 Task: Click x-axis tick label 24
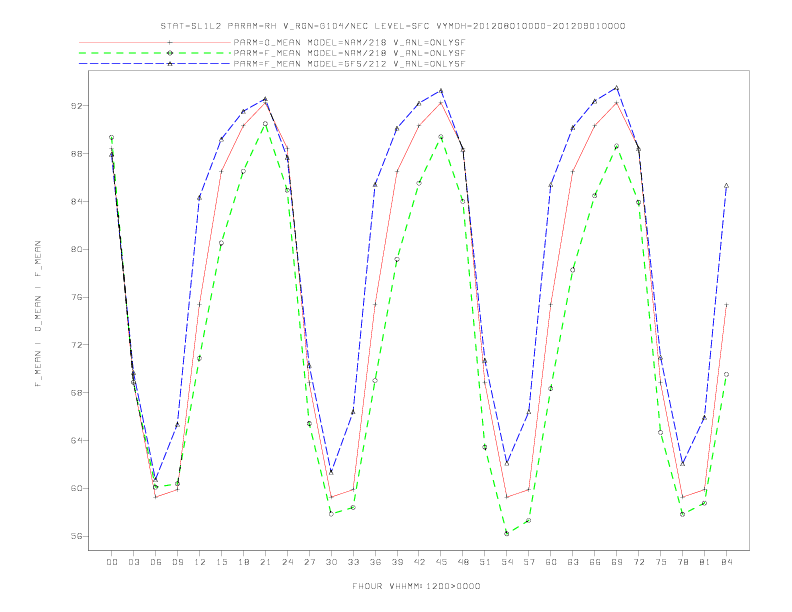pos(287,562)
